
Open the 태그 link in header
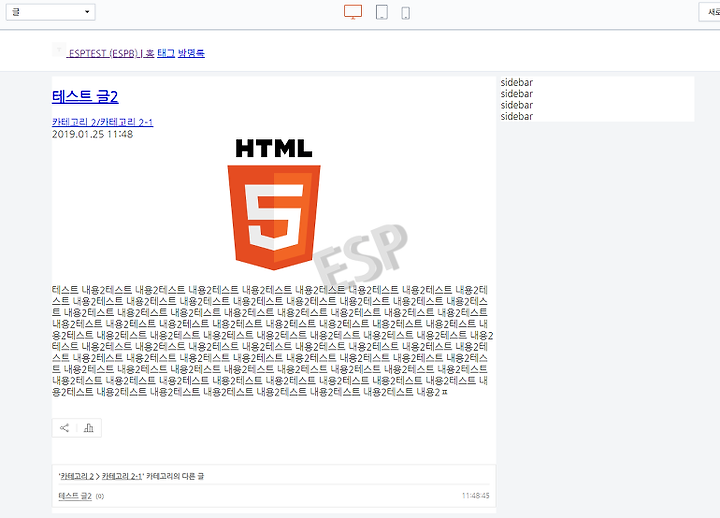coord(166,53)
